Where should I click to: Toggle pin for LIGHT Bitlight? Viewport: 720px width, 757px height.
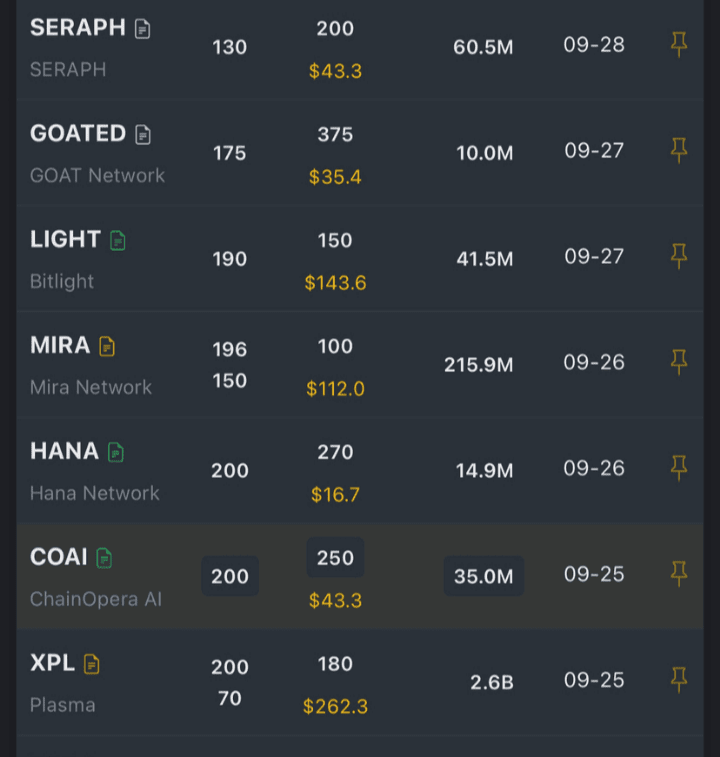tap(678, 257)
